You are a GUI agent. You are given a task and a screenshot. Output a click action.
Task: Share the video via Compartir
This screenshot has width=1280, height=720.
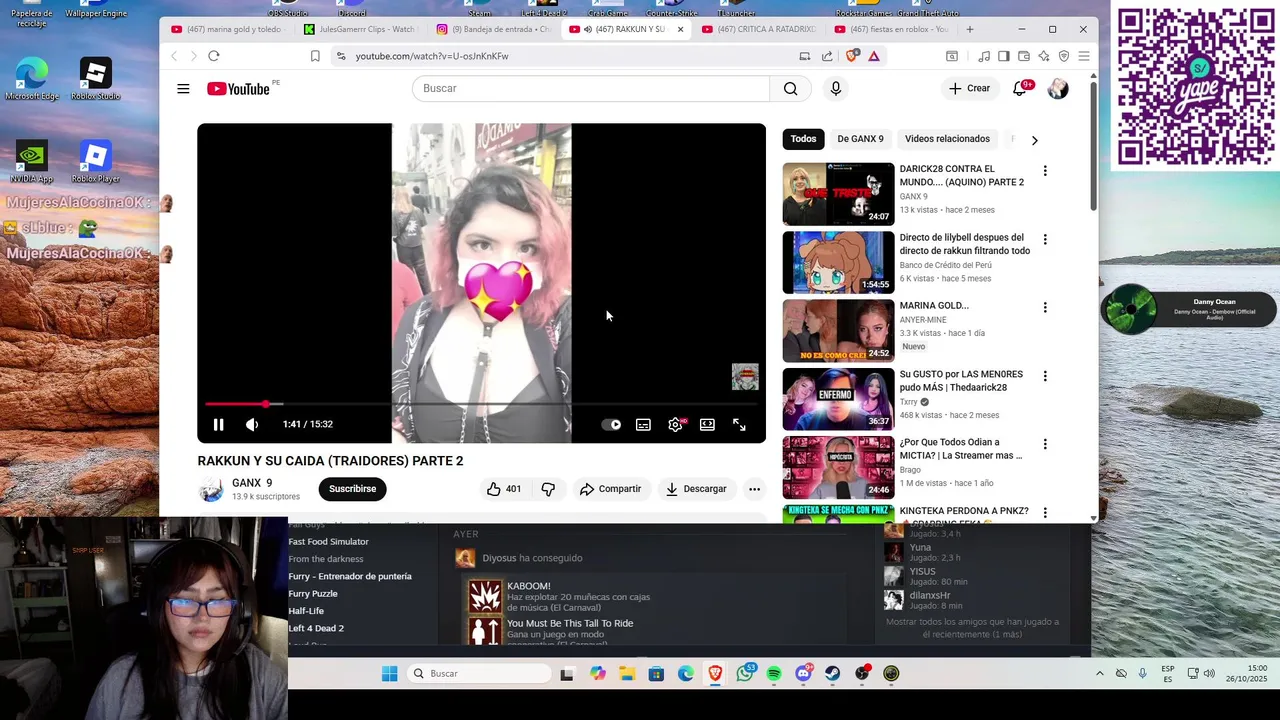pos(610,489)
